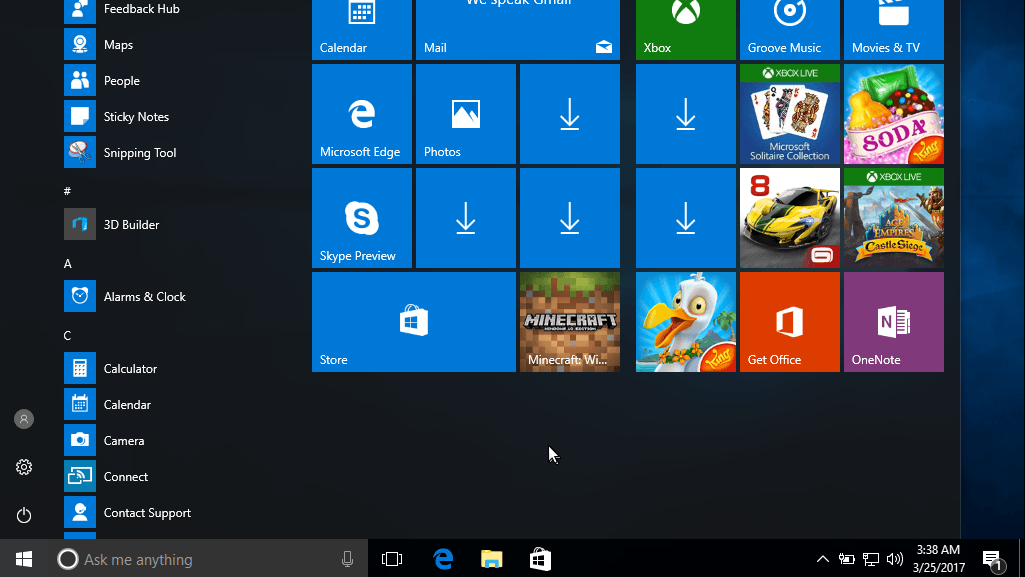Open the OneNote tile
This screenshot has height=577, width=1025.
(894, 321)
